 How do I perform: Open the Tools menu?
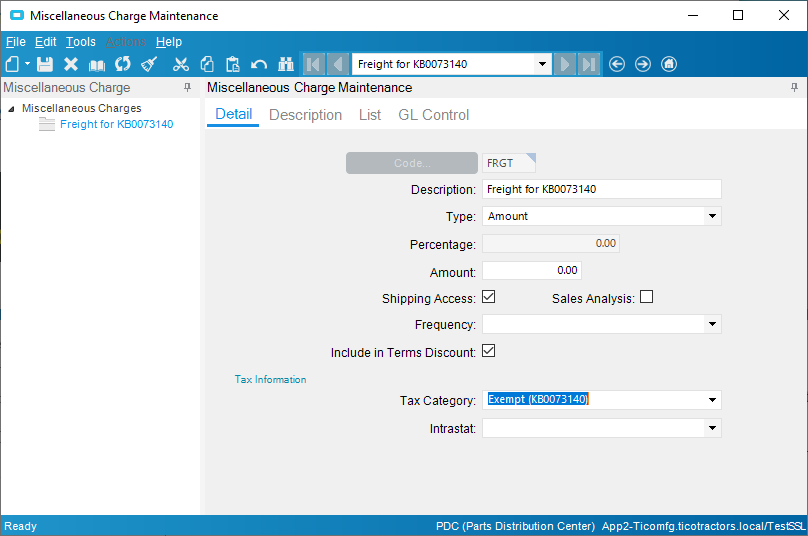tap(80, 42)
